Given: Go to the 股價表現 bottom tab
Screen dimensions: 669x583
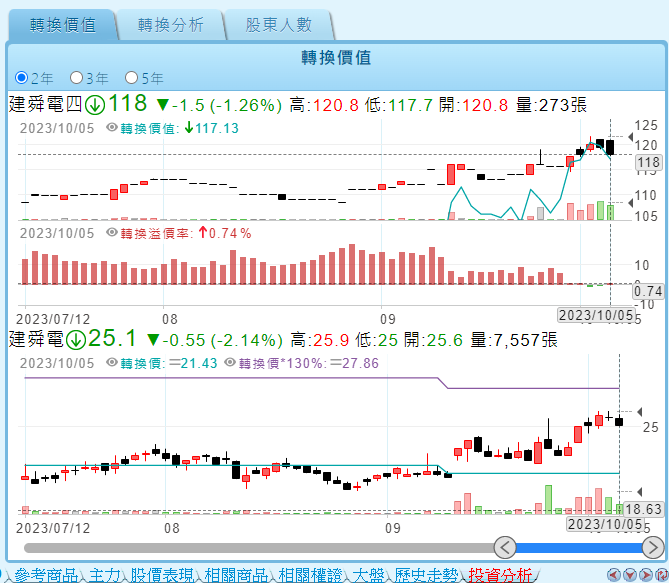Looking at the screenshot, I should (162, 575).
